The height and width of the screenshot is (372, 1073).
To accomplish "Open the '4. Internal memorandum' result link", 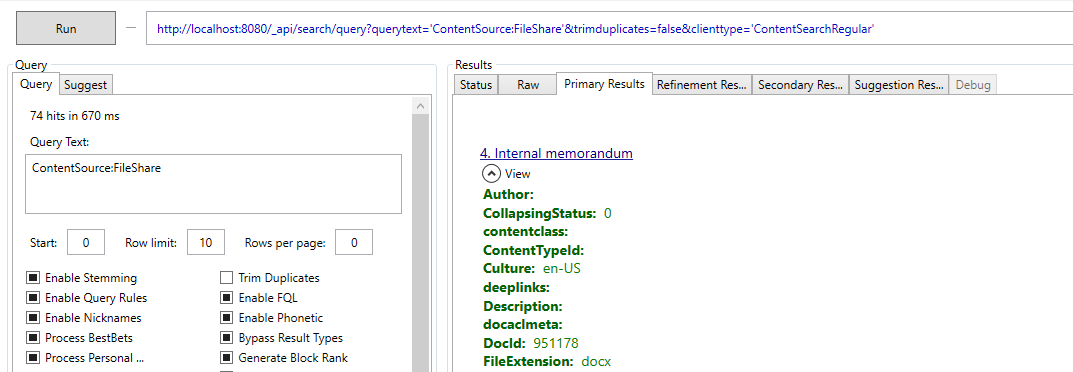I will (556, 153).
